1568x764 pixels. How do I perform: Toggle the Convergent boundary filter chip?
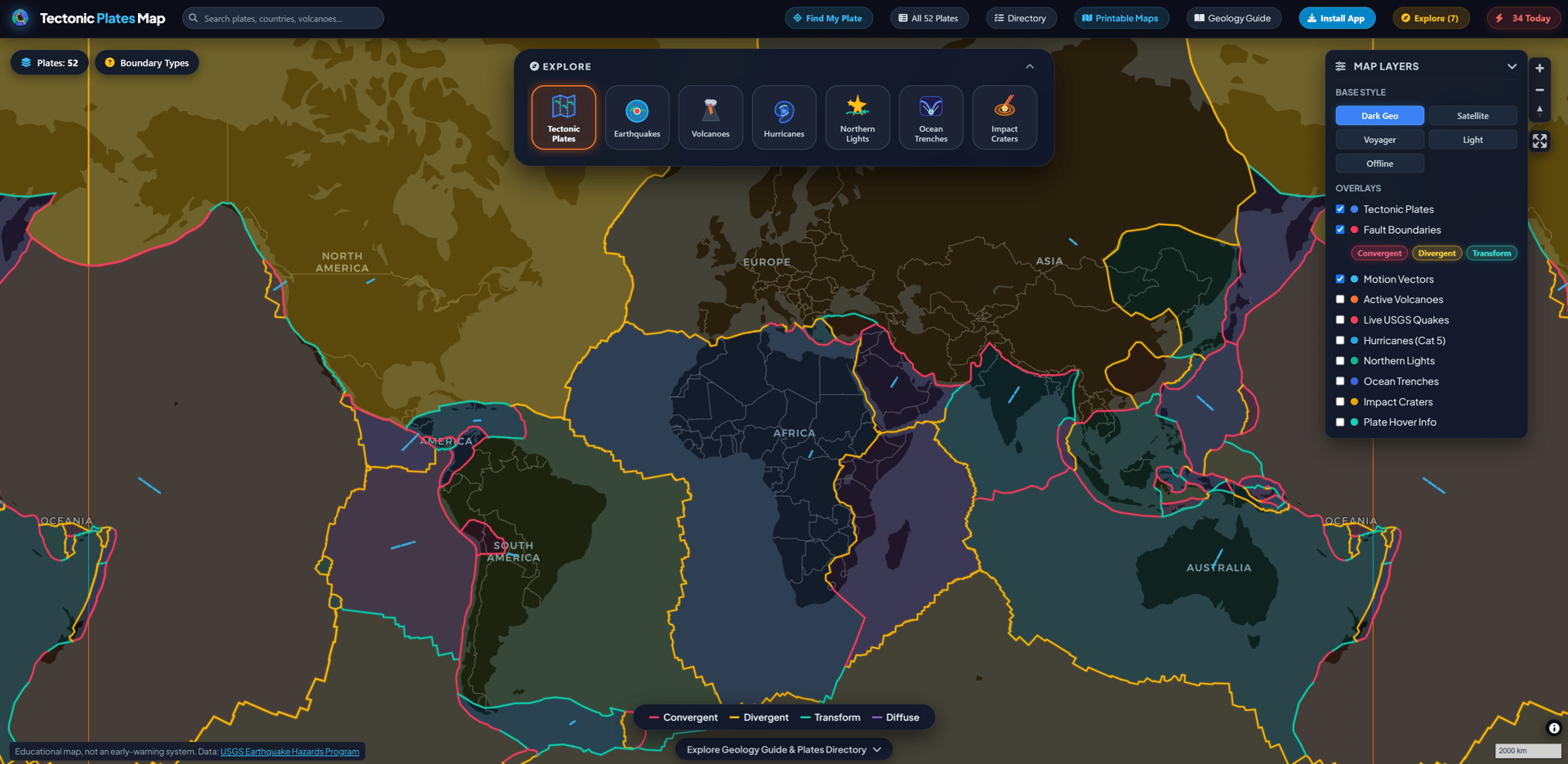tap(1379, 253)
